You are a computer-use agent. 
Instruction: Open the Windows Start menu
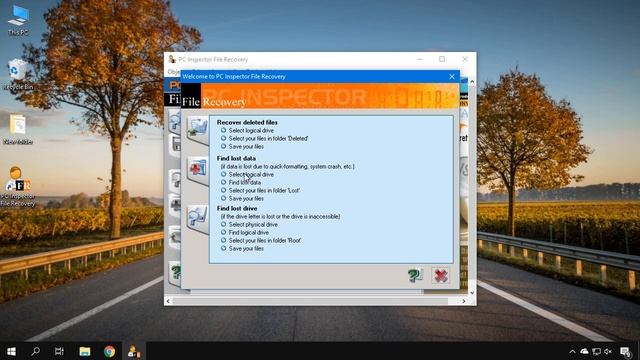pyautogui.click(x=11, y=351)
